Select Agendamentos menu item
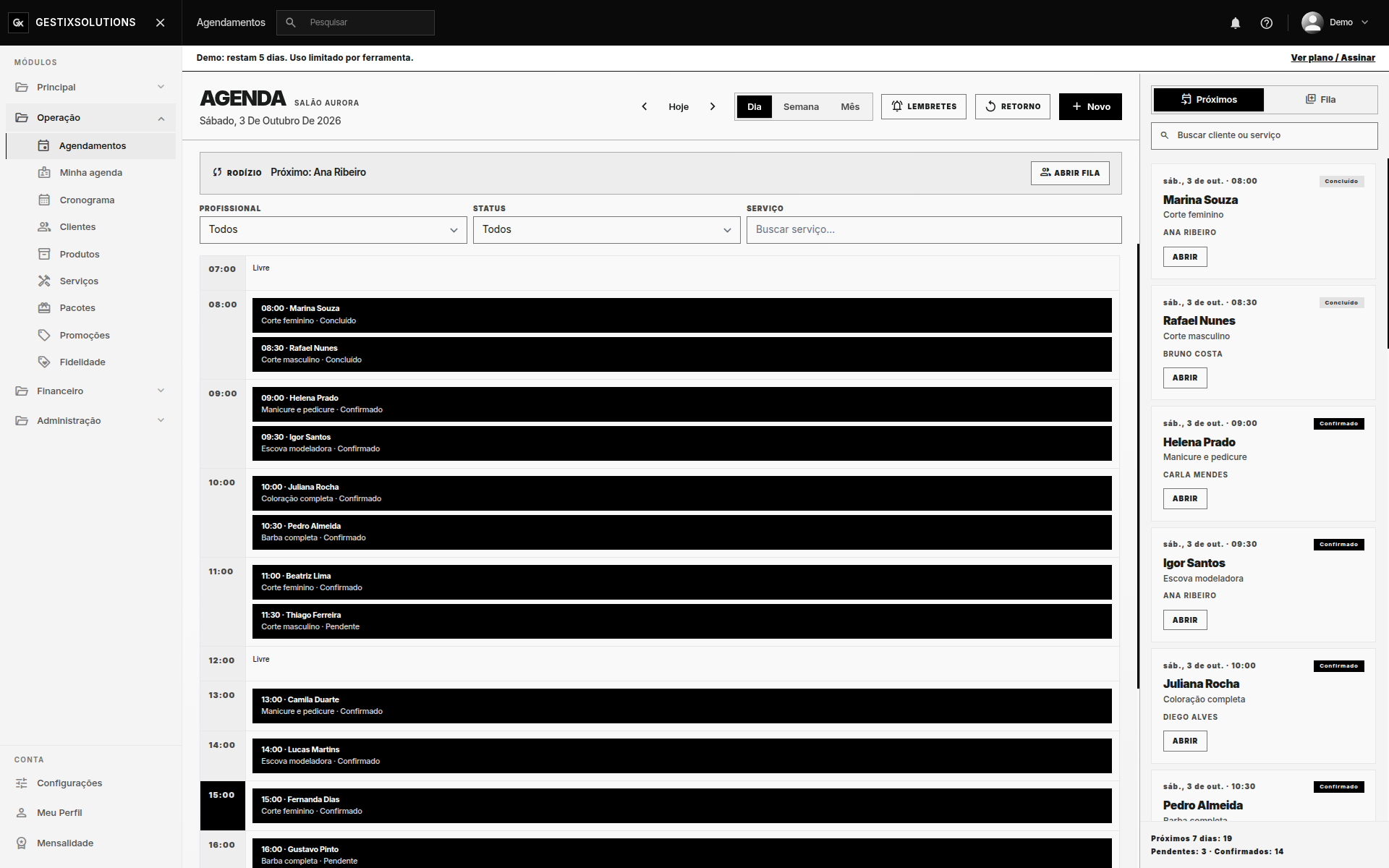Viewport: 1389px width, 868px height. pos(90,145)
